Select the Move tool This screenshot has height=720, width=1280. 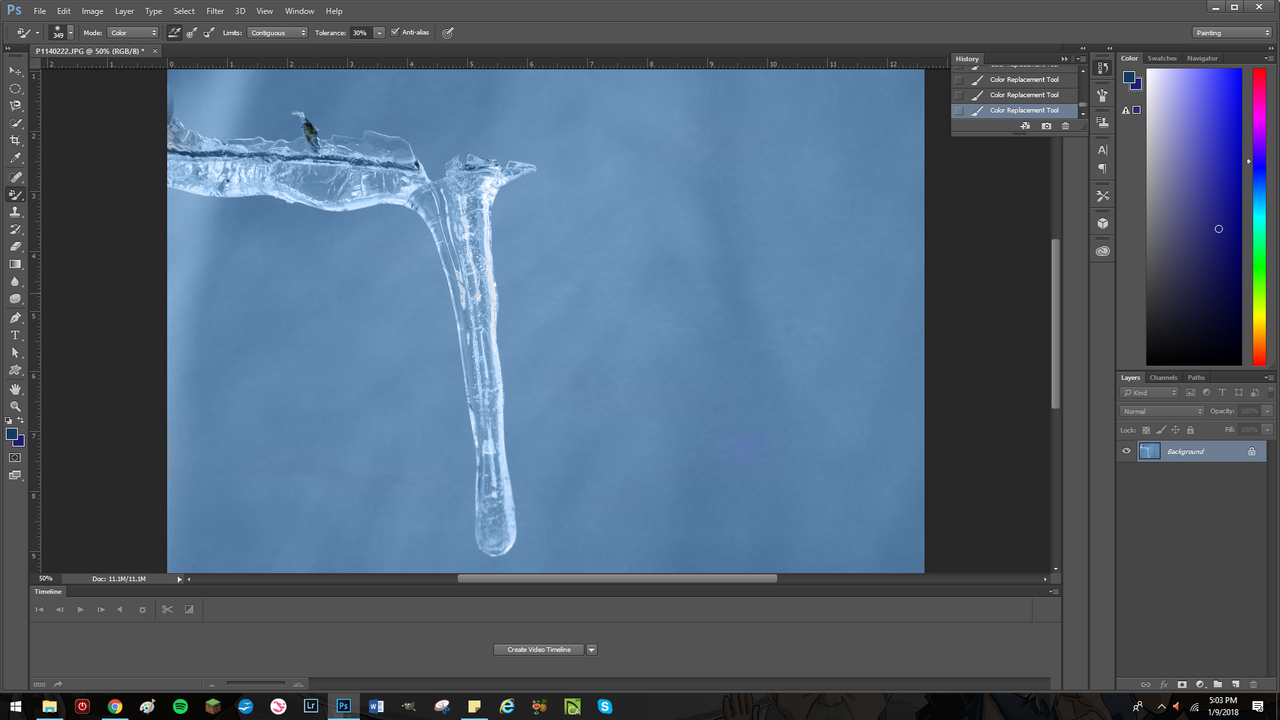click(x=15, y=71)
